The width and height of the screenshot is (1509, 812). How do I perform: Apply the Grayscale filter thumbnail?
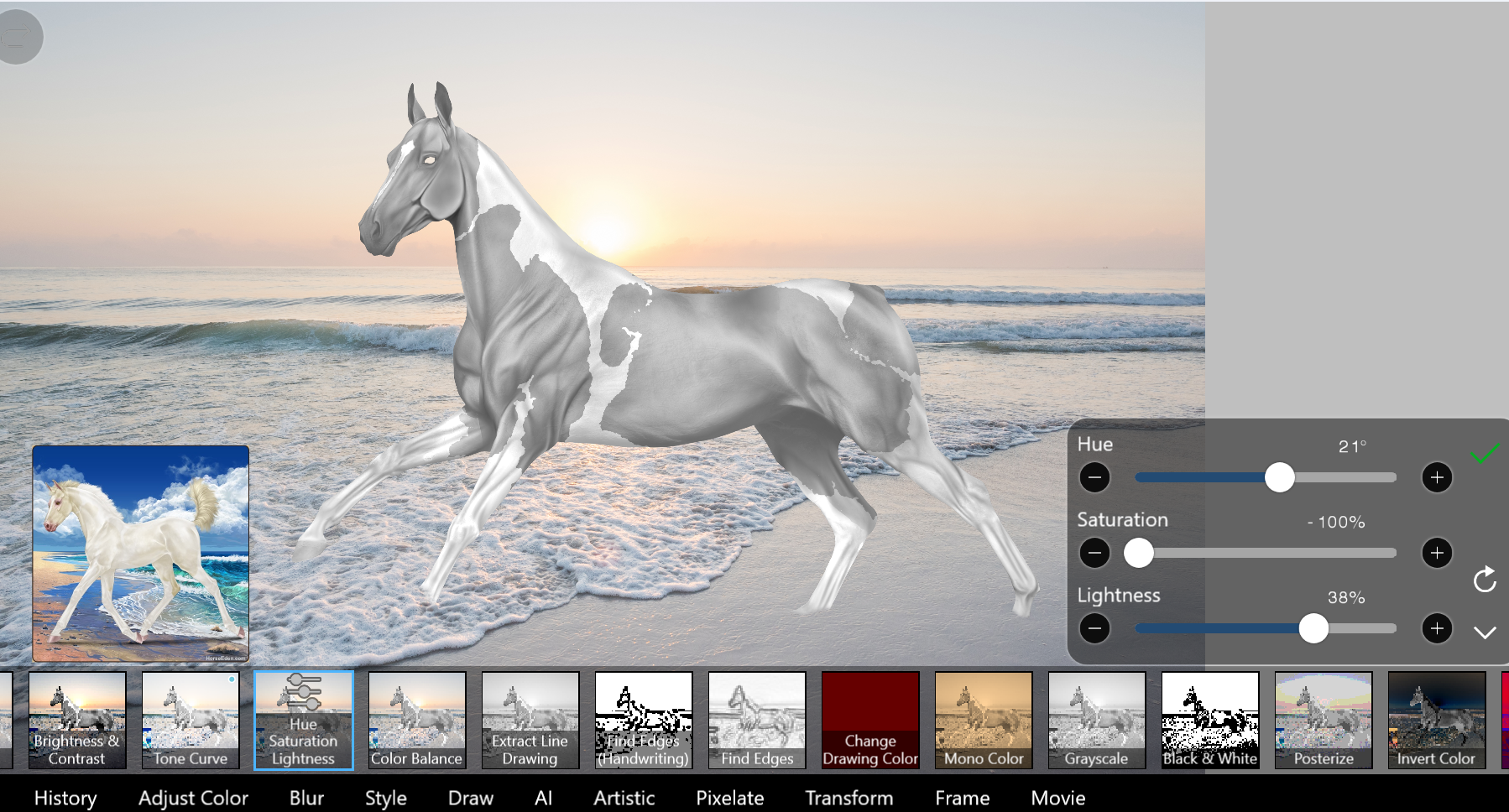[1096, 720]
